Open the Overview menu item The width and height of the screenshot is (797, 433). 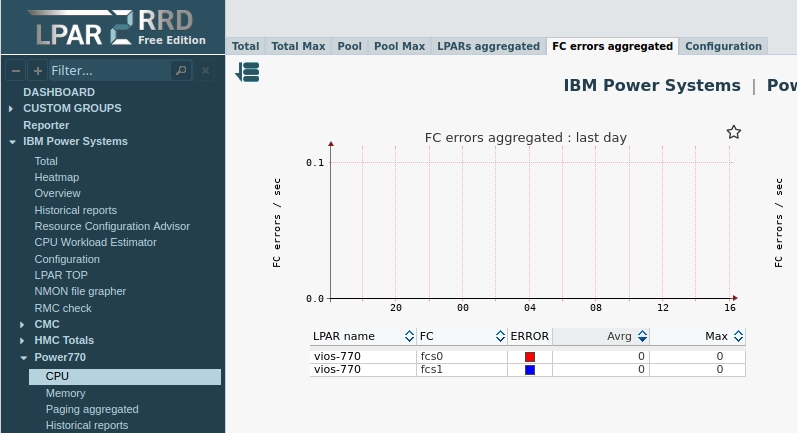pos(57,194)
